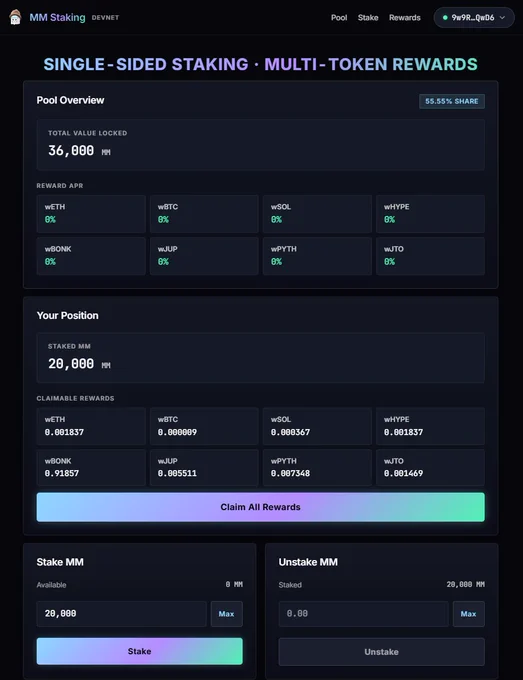Image resolution: width=523 pixels, height=680 pixels.
Task: Claim All Rewards
Action: tap(261, 507)
